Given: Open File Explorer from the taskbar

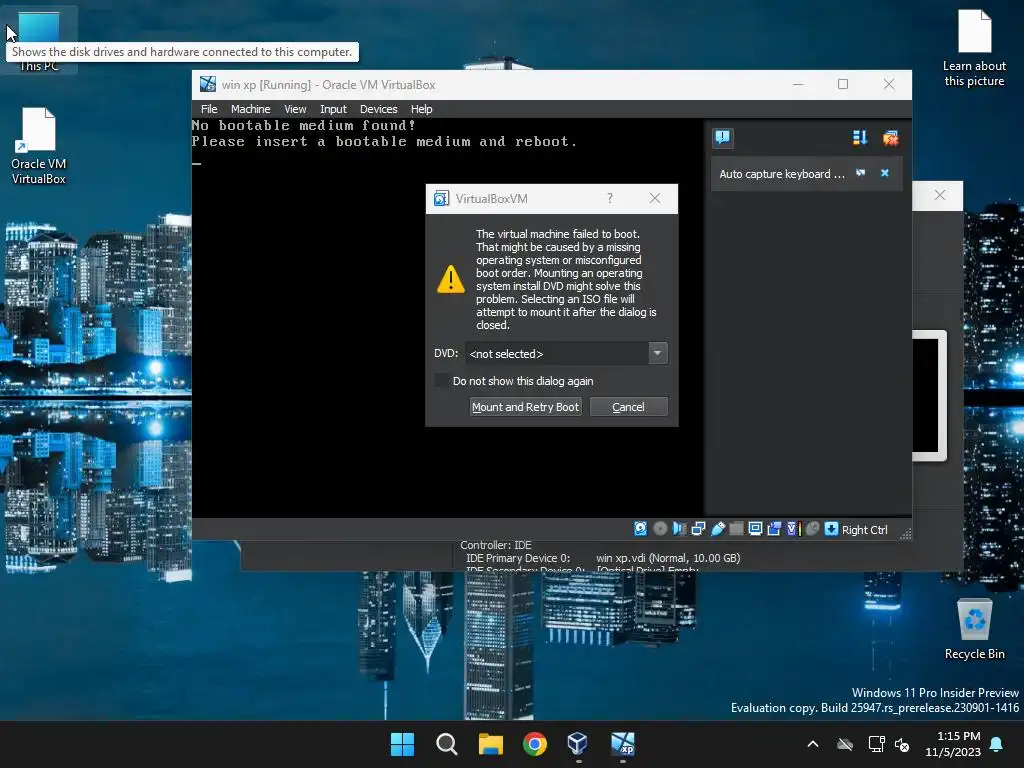Looking at the screenshot, I should click(x=490, y=744).
